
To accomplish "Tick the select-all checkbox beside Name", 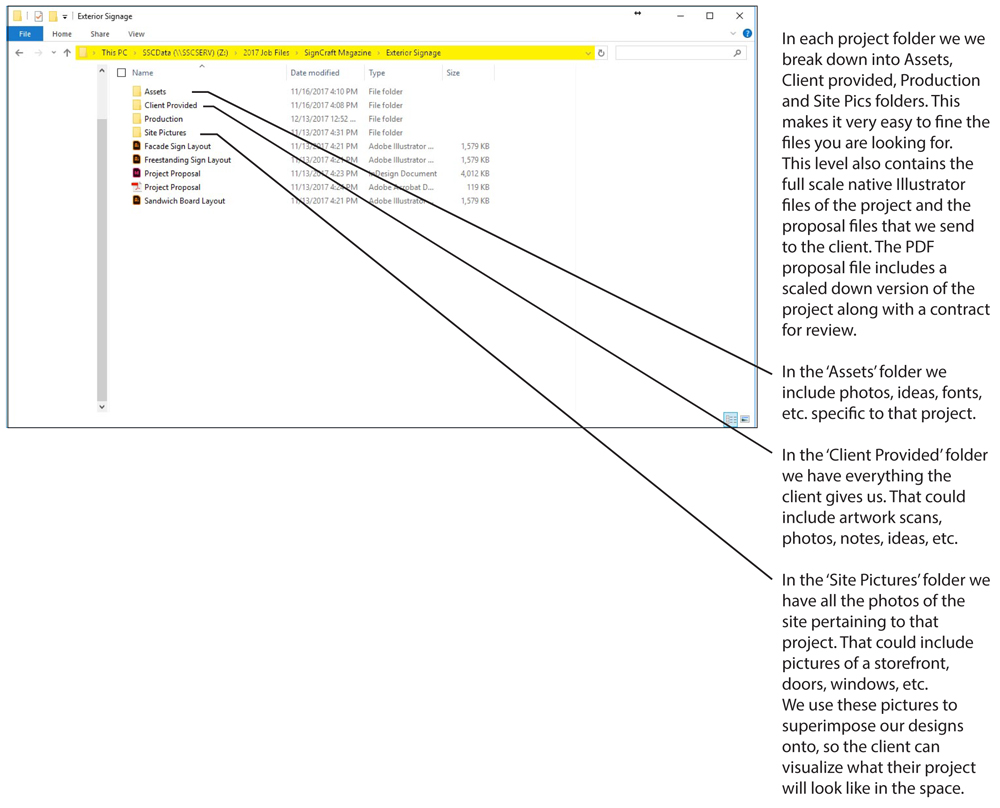I will [x=122, y=73].
